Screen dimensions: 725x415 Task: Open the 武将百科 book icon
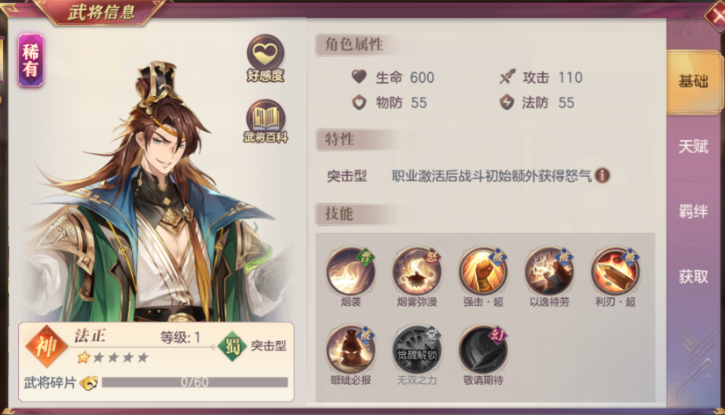pyautogui.click(x=265, y=121)
